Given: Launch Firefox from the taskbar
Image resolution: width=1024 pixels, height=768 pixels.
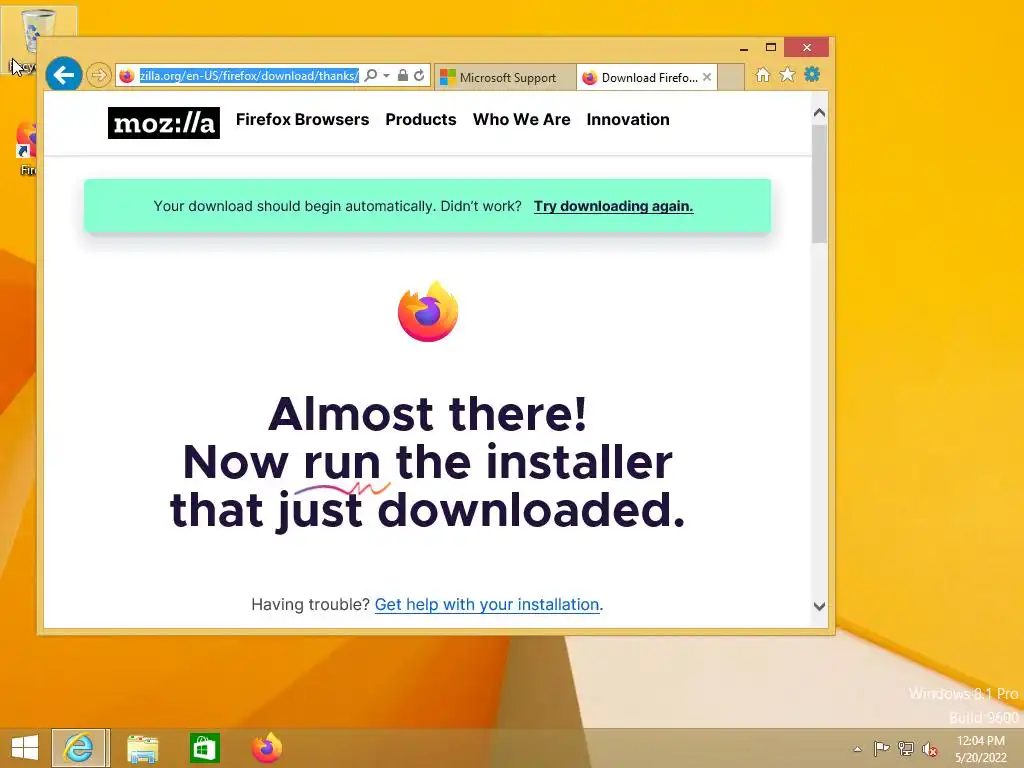Looking at the screenshot, I should point(267,748).
